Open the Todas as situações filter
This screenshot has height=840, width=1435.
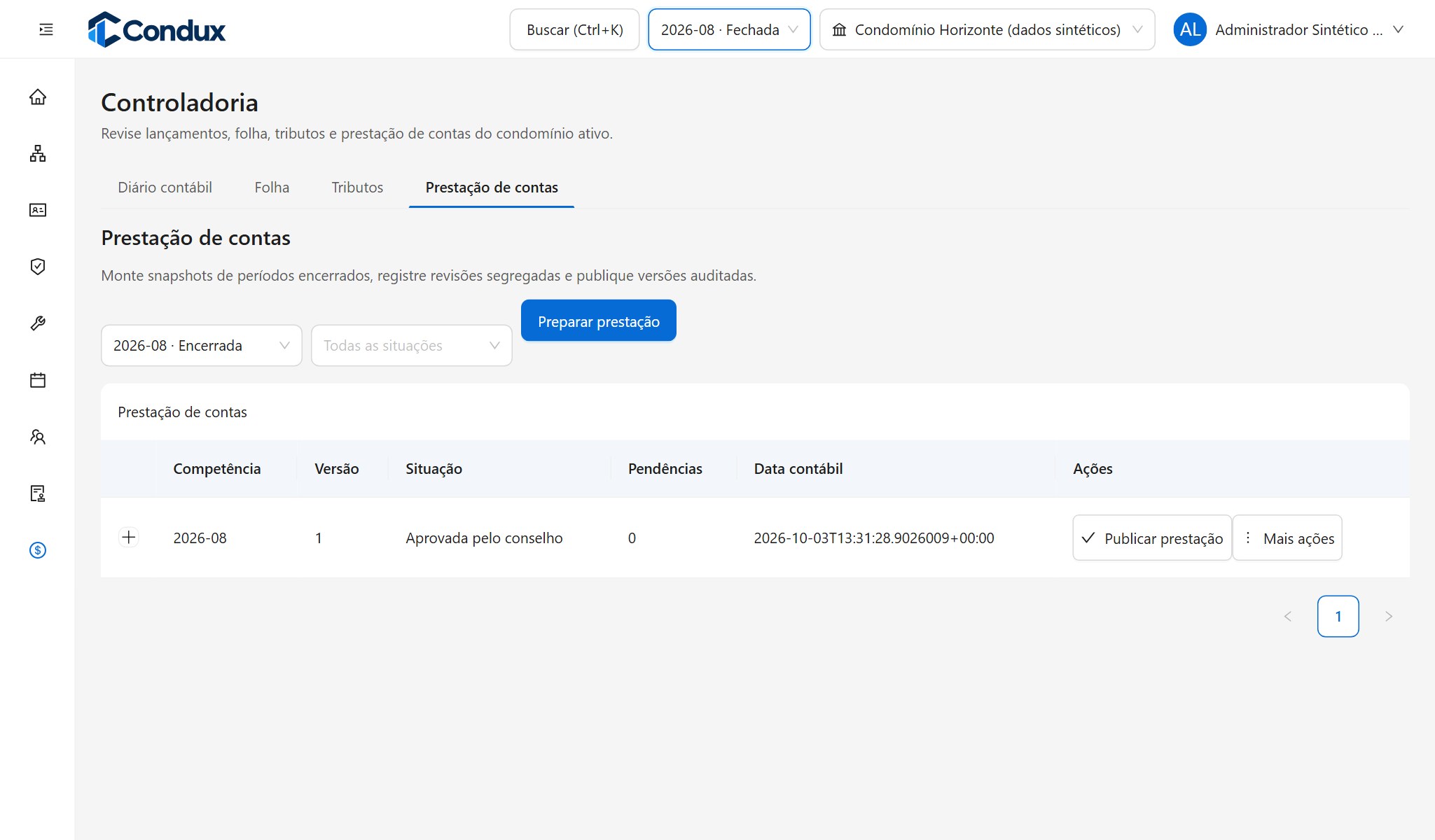(412, 345)
